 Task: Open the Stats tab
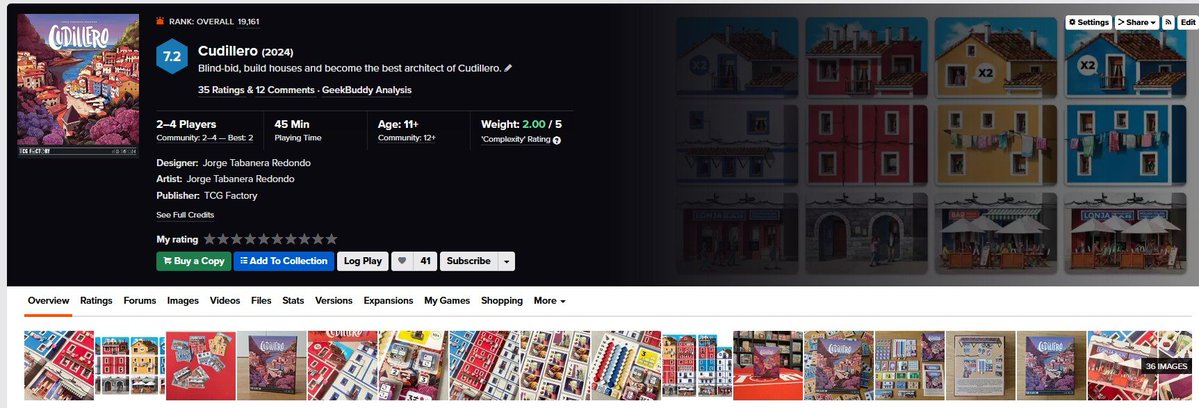click(x=293, y=300)
